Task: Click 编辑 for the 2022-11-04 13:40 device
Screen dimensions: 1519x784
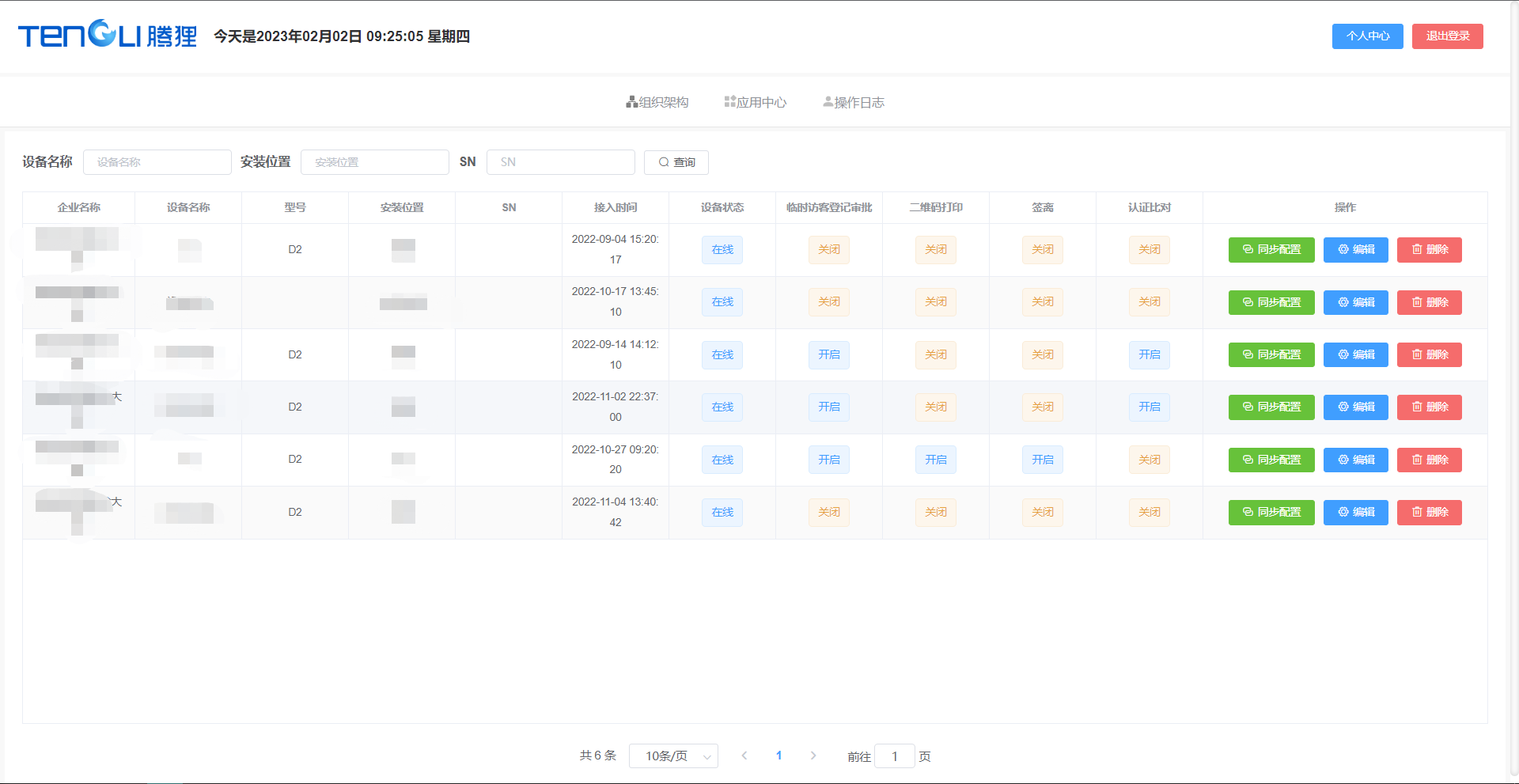Action: (1355, 512)
